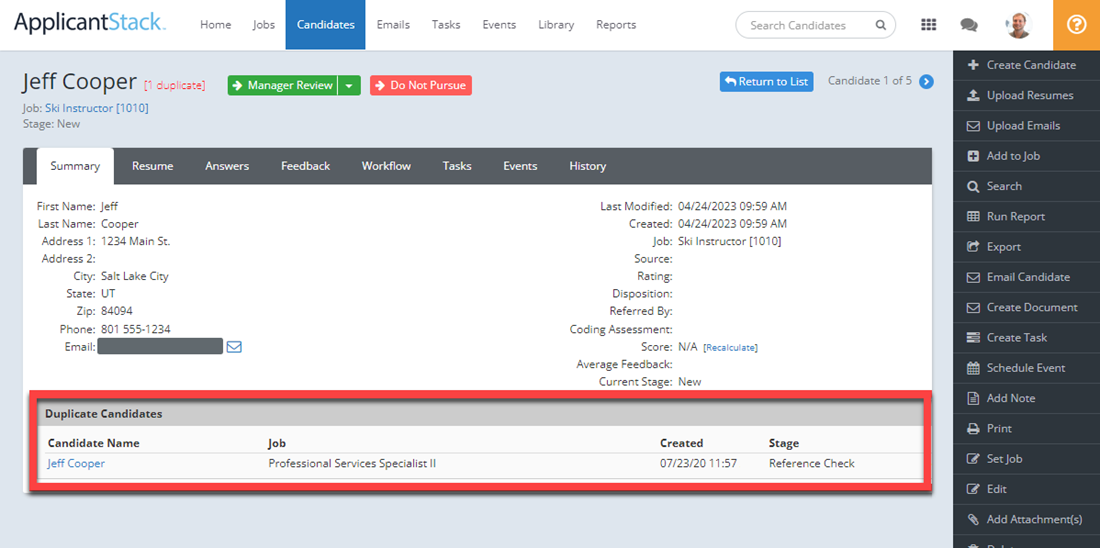Open the candidate Tasks tab
Viewport: 1100px width, 548px height.
[457, 166]
